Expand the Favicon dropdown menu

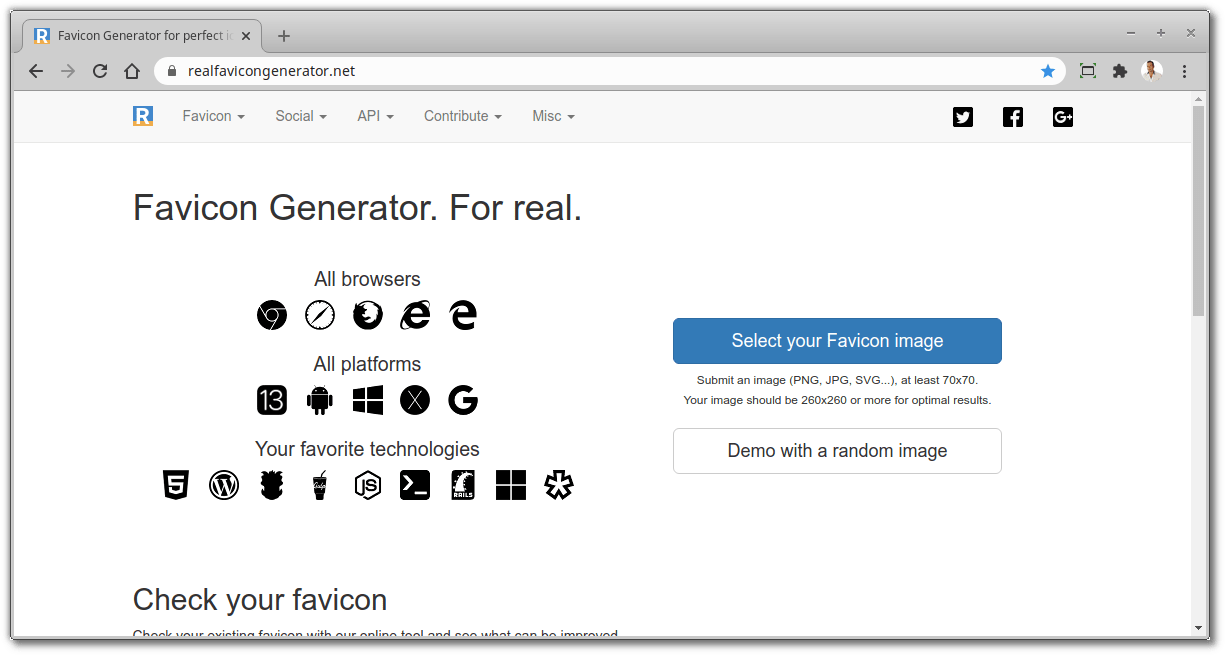pos(213,116)
